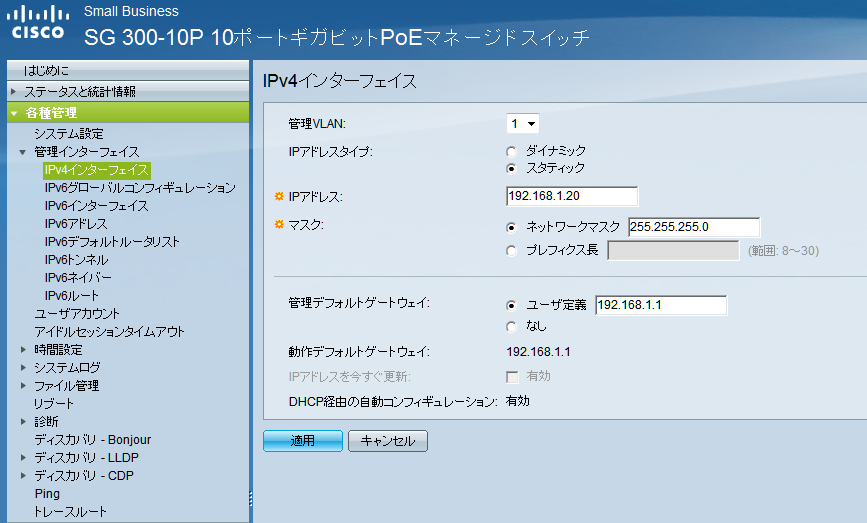Viewport: 867px width, 523px height.
Task: Open IPv6ネイバー page
Action: 78,278
